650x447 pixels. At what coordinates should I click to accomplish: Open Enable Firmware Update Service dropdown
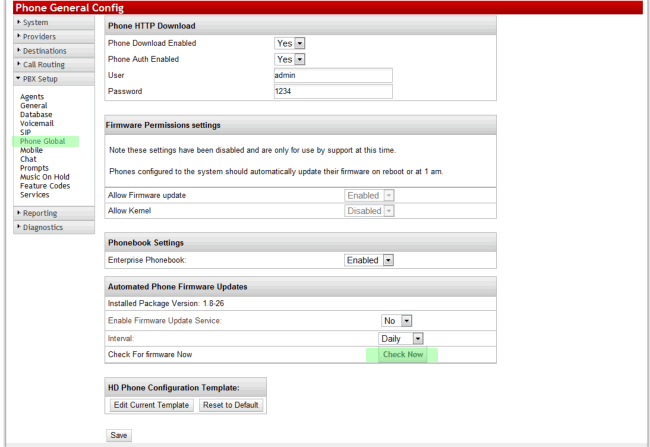click(x=396, y=321)
